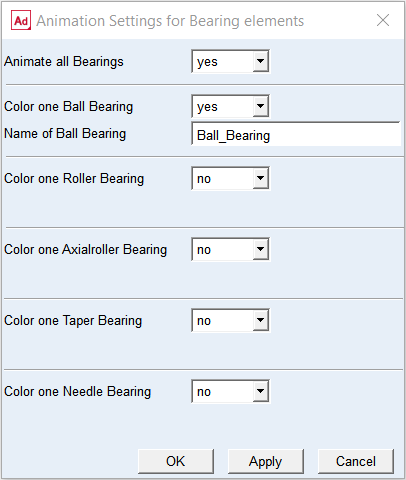Click the 'Color one Taper Bearing' label
This screenshot has width=406, height=480.
click(73, 321)
